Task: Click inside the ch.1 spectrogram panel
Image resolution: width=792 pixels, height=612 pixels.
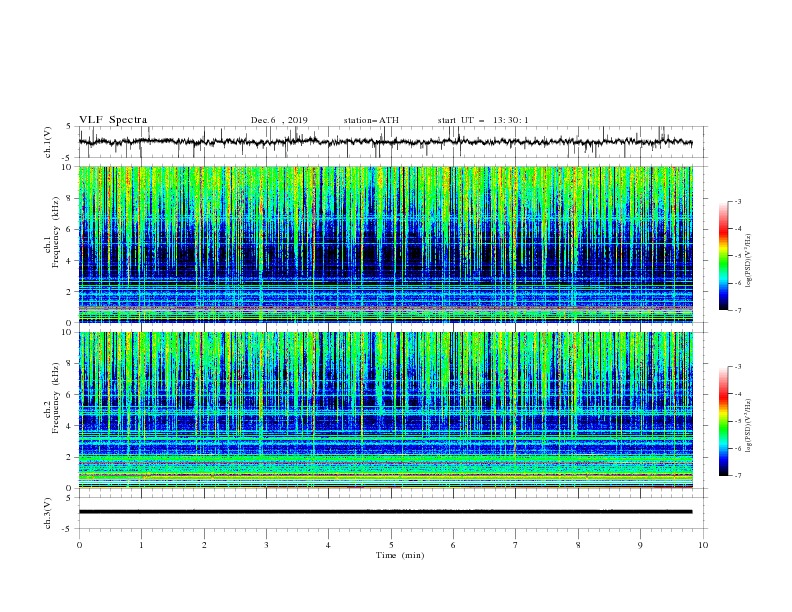Action: point(385,244)
